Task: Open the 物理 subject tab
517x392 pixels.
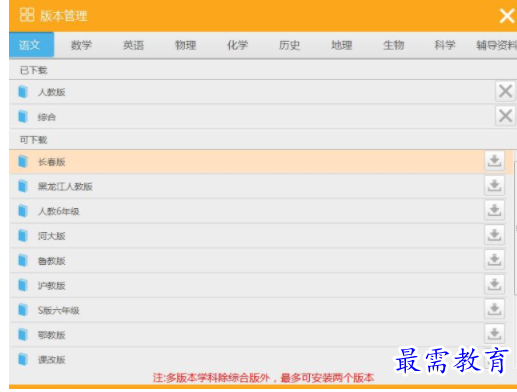Action: (186, 45)
